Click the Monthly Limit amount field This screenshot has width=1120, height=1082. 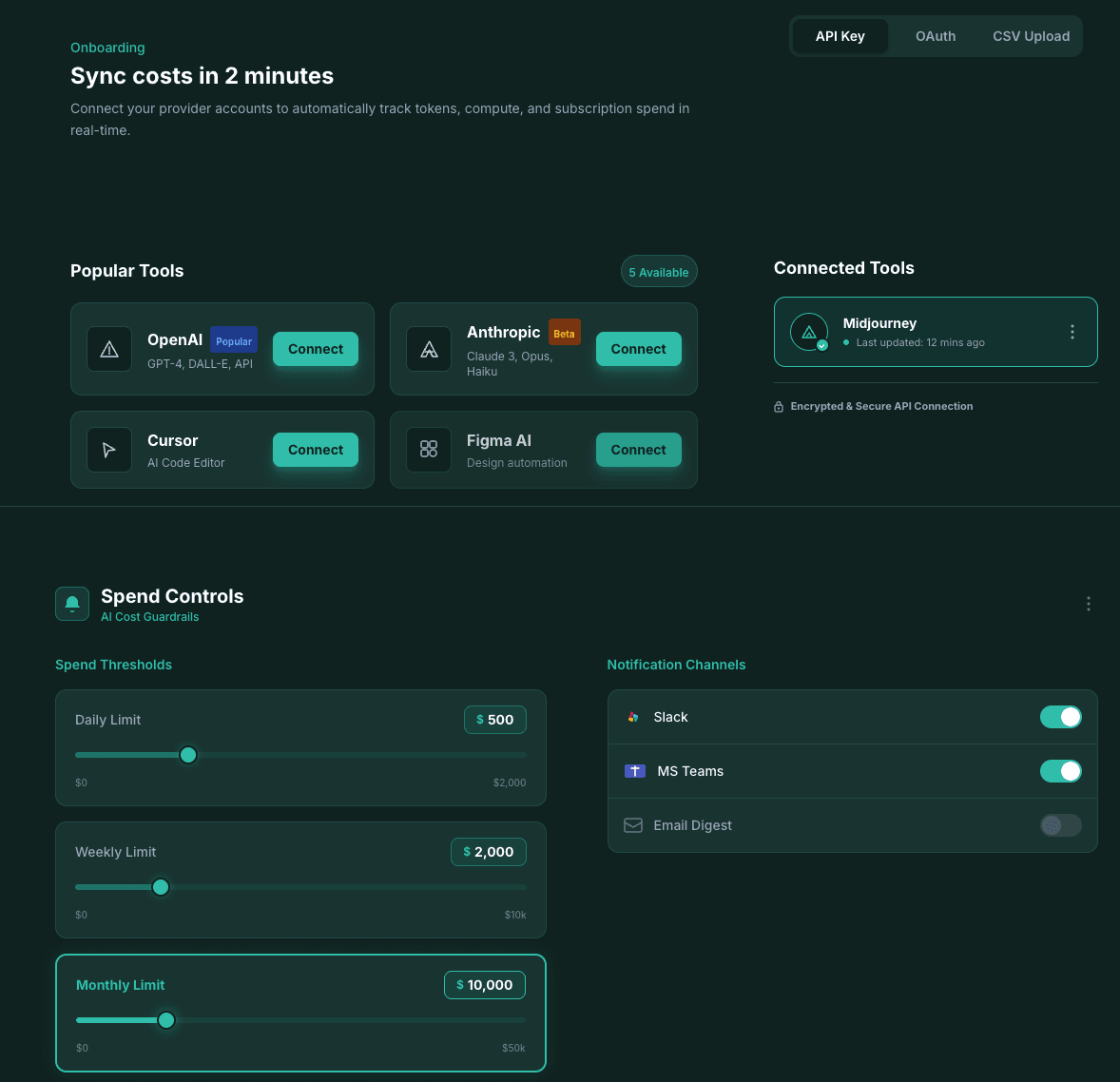point(485,985)
